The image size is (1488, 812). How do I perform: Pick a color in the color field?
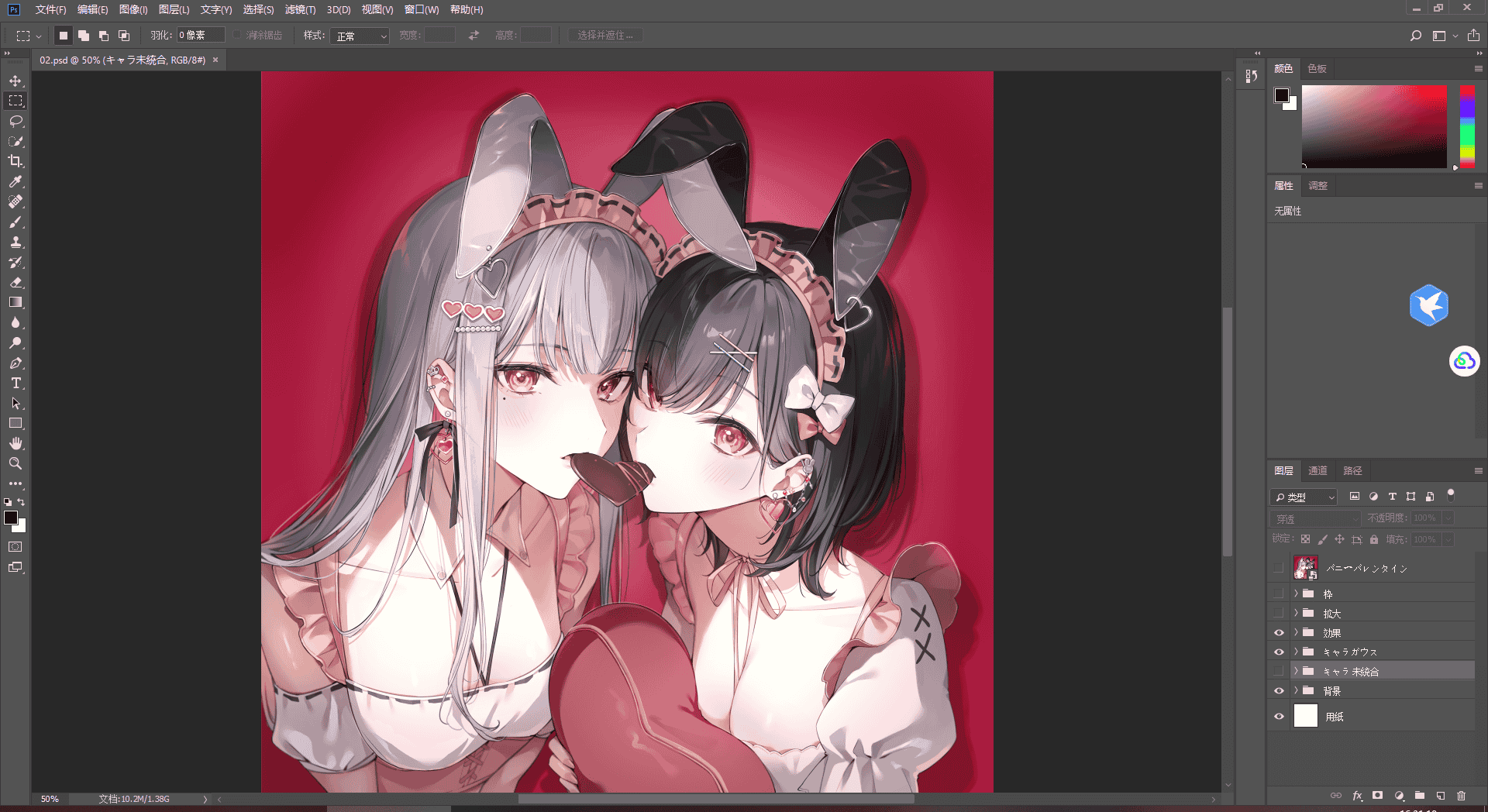coord(1374,126)
